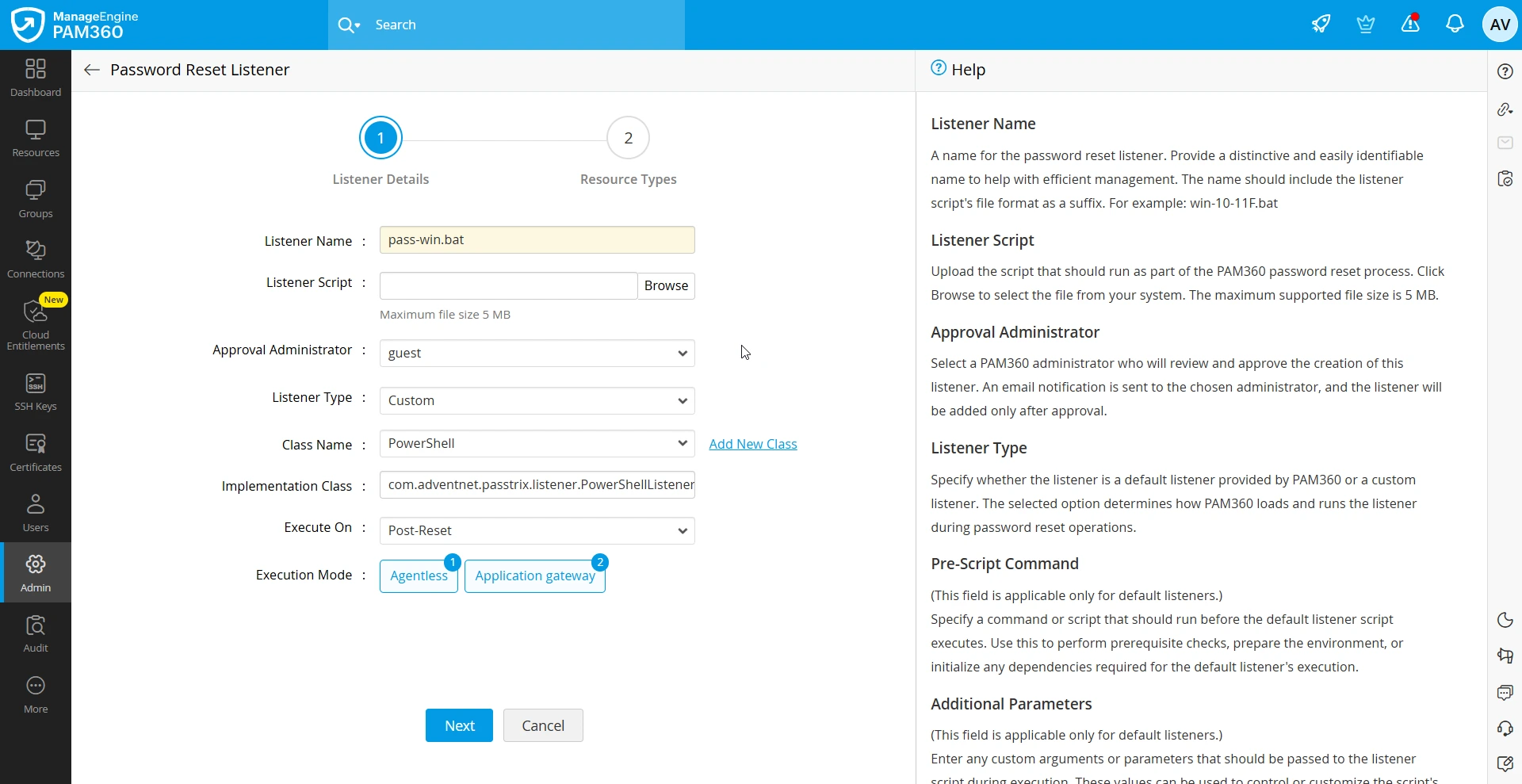Viewport: 1522px width, 784px height.
Task: Select the Admin sidebar item
Action: [36, 573]
